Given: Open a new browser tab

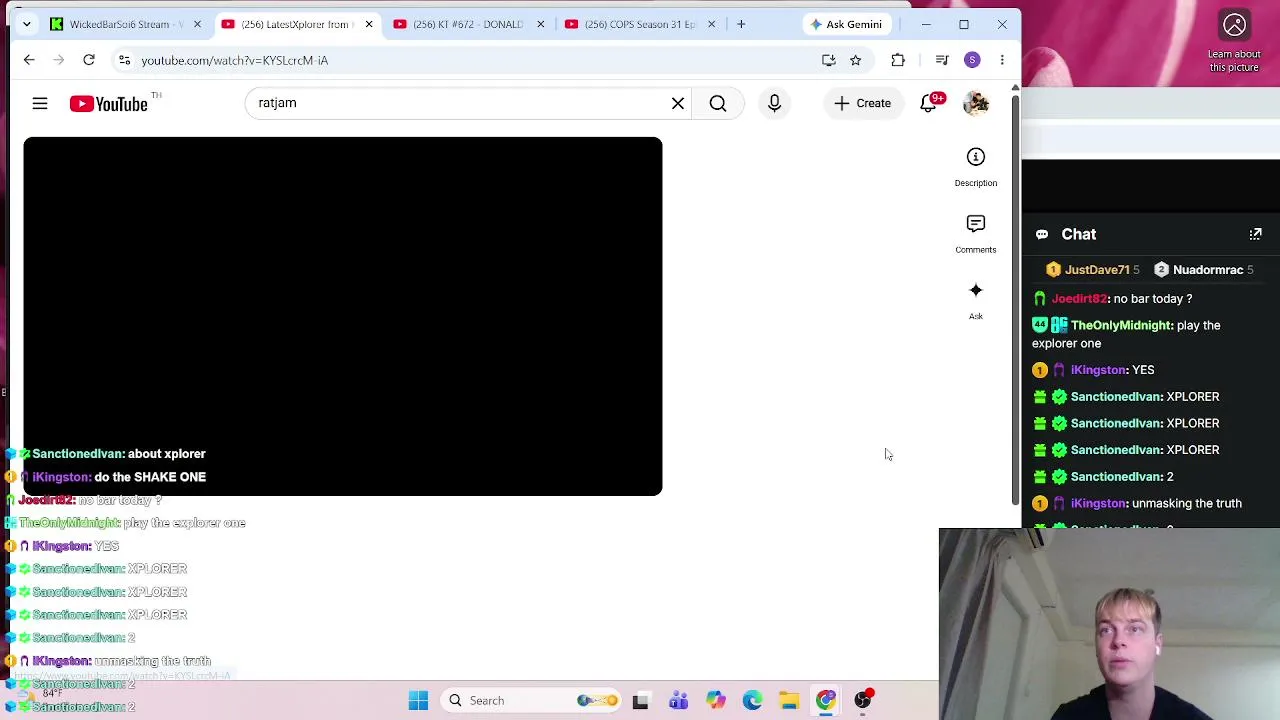Looking at the screenshot, I should click(x=741, y=24).
